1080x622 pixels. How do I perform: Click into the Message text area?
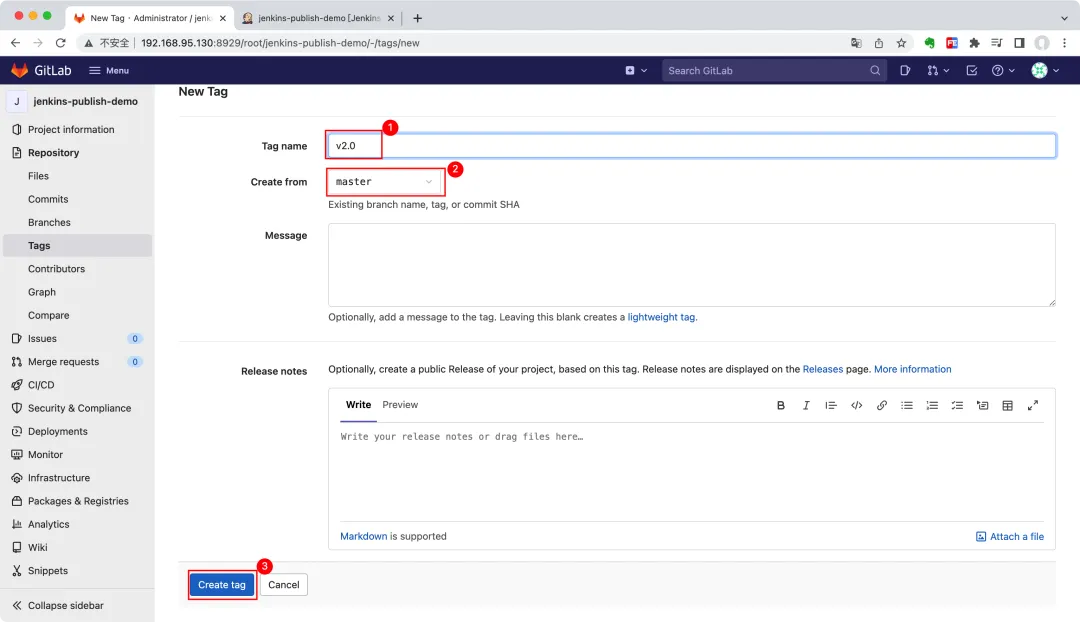tap(692, 265)
